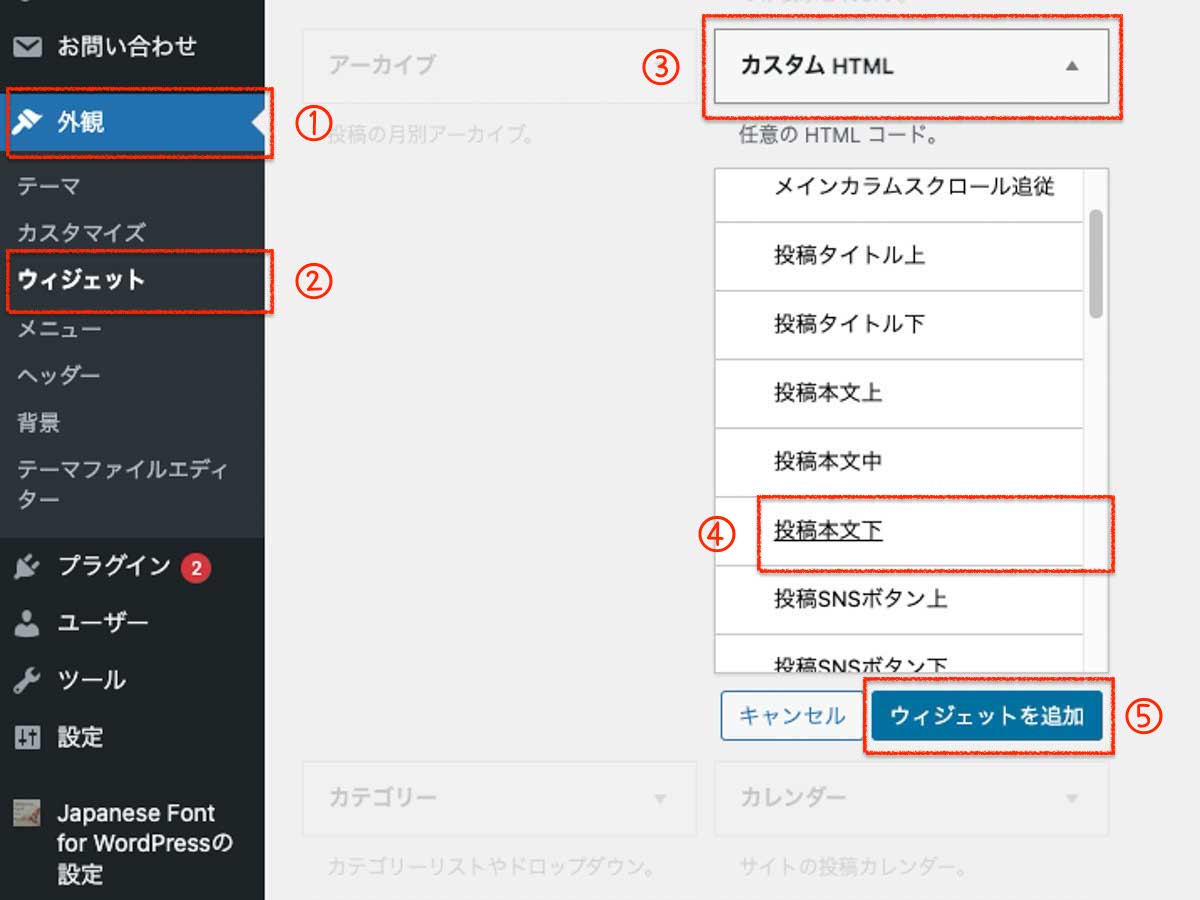Click the paintbrush icon for 外観

(27, 123)
